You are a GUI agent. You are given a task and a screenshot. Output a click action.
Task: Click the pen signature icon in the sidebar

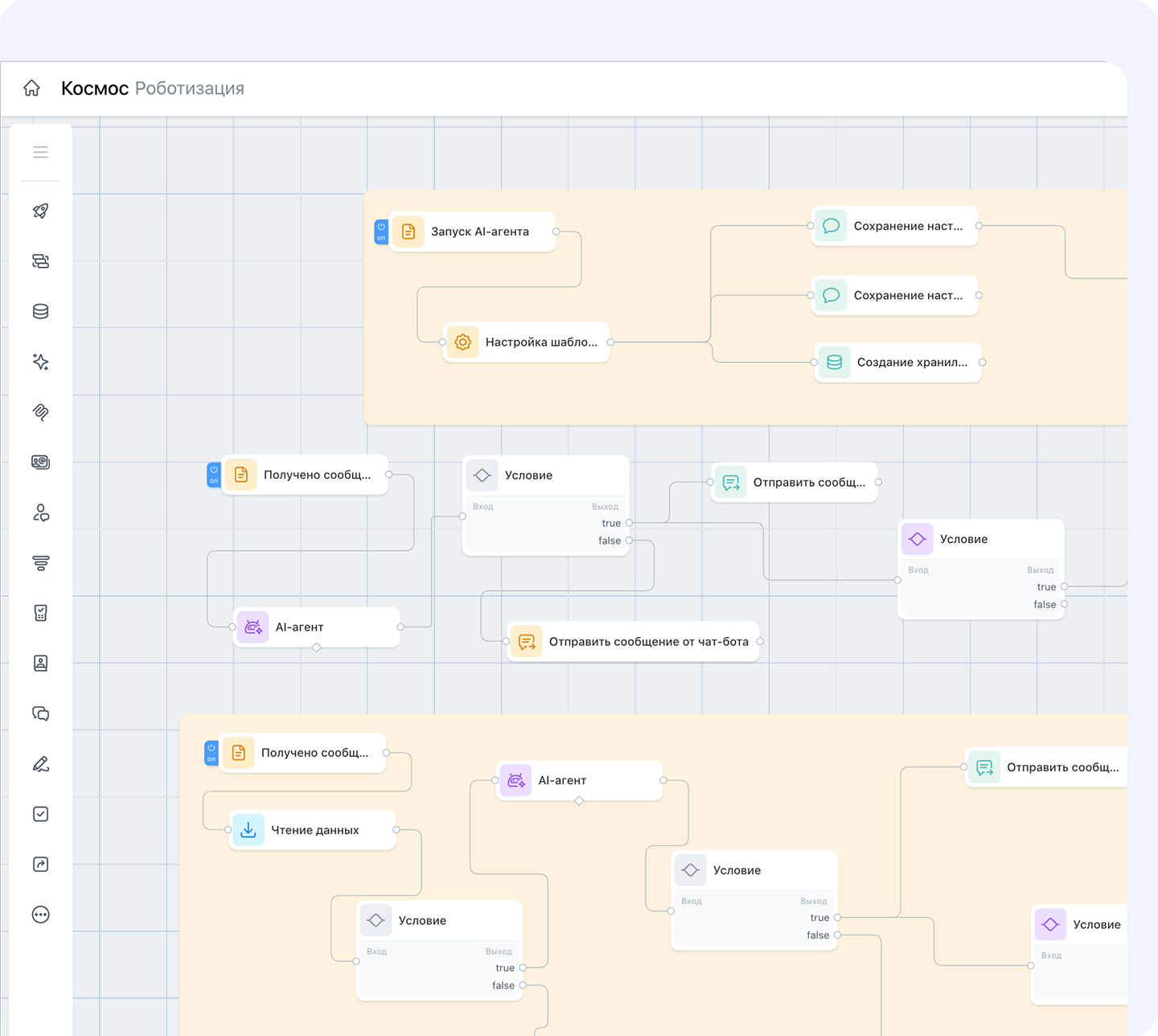(40, 764)
